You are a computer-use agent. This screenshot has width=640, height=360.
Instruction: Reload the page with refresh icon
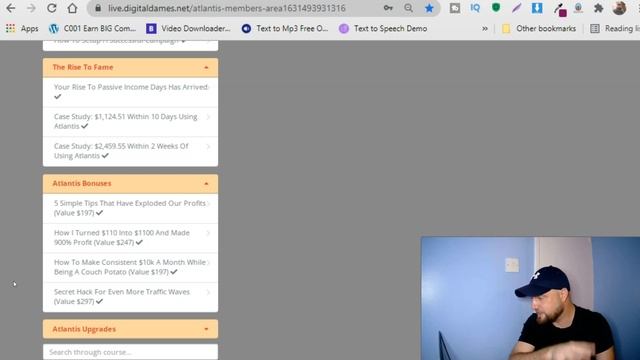(51, 8)
